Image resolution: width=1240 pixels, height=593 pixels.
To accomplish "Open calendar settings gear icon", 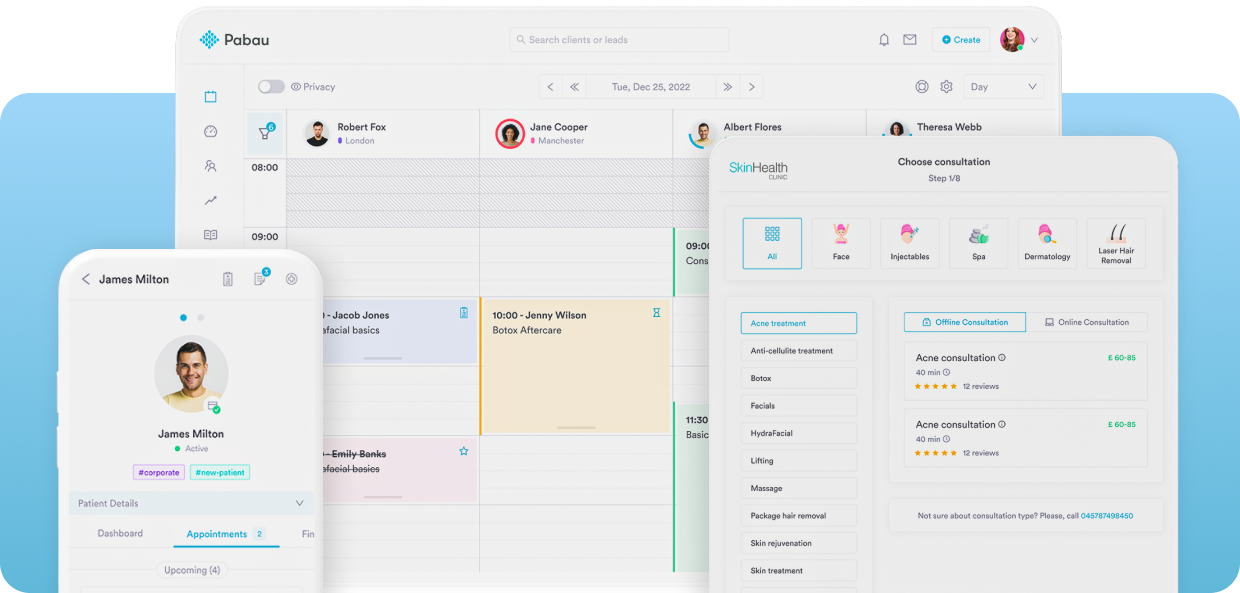I will pyautogui.click(x=946, y=87).
